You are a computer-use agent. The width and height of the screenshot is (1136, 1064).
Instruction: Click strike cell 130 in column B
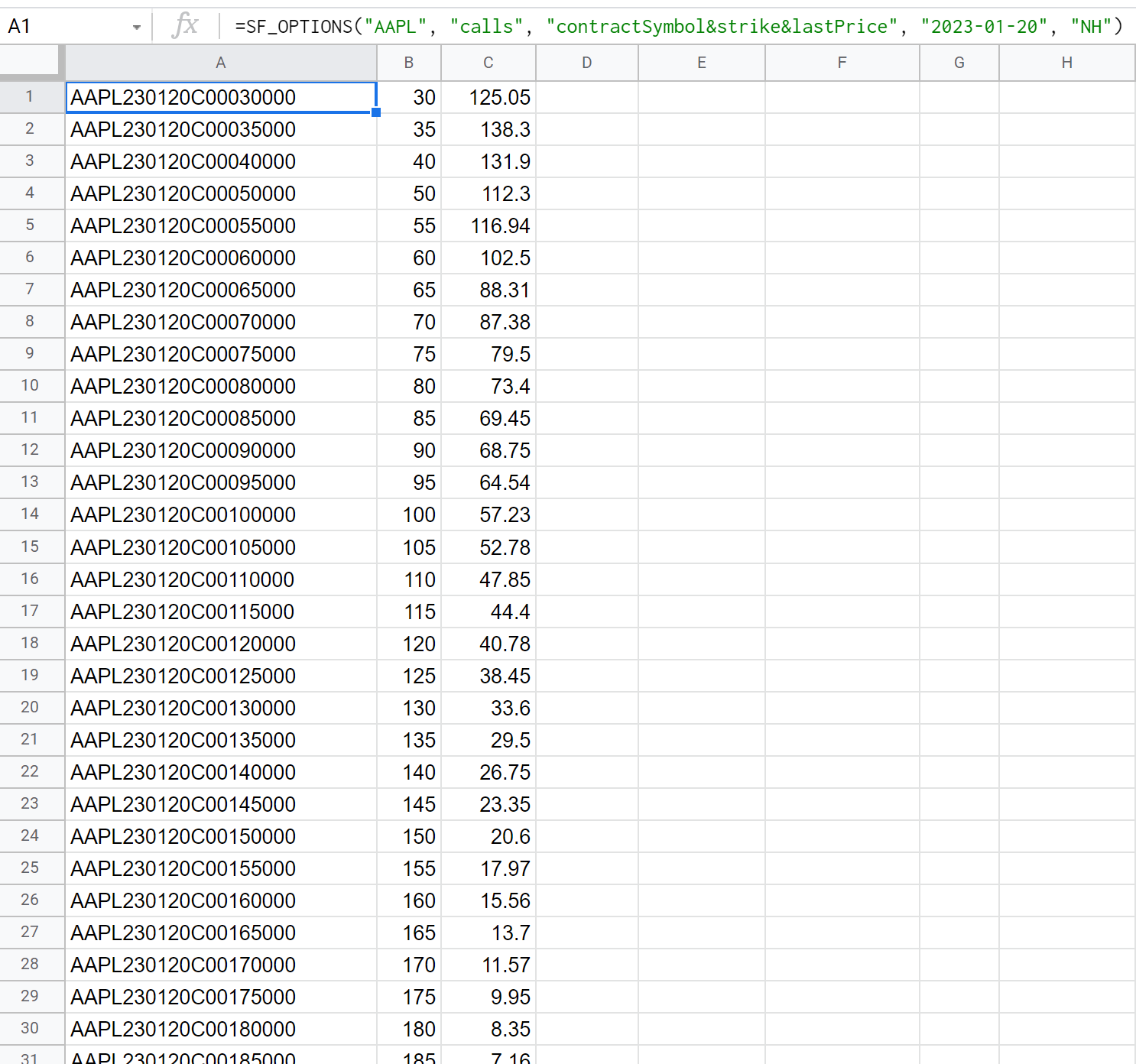[409, 708]
